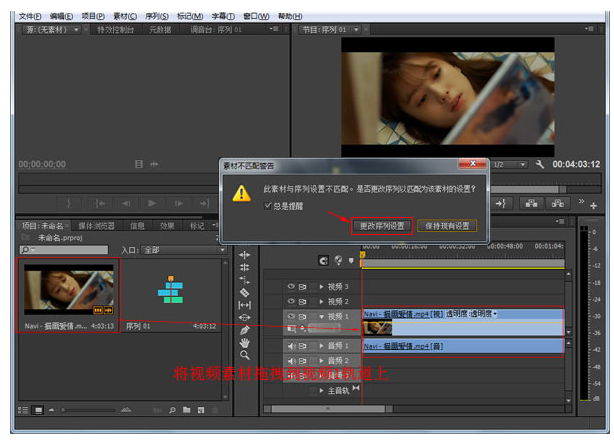Click the 保持现有设置 button

pyautogui.click(x=447, y=226)
